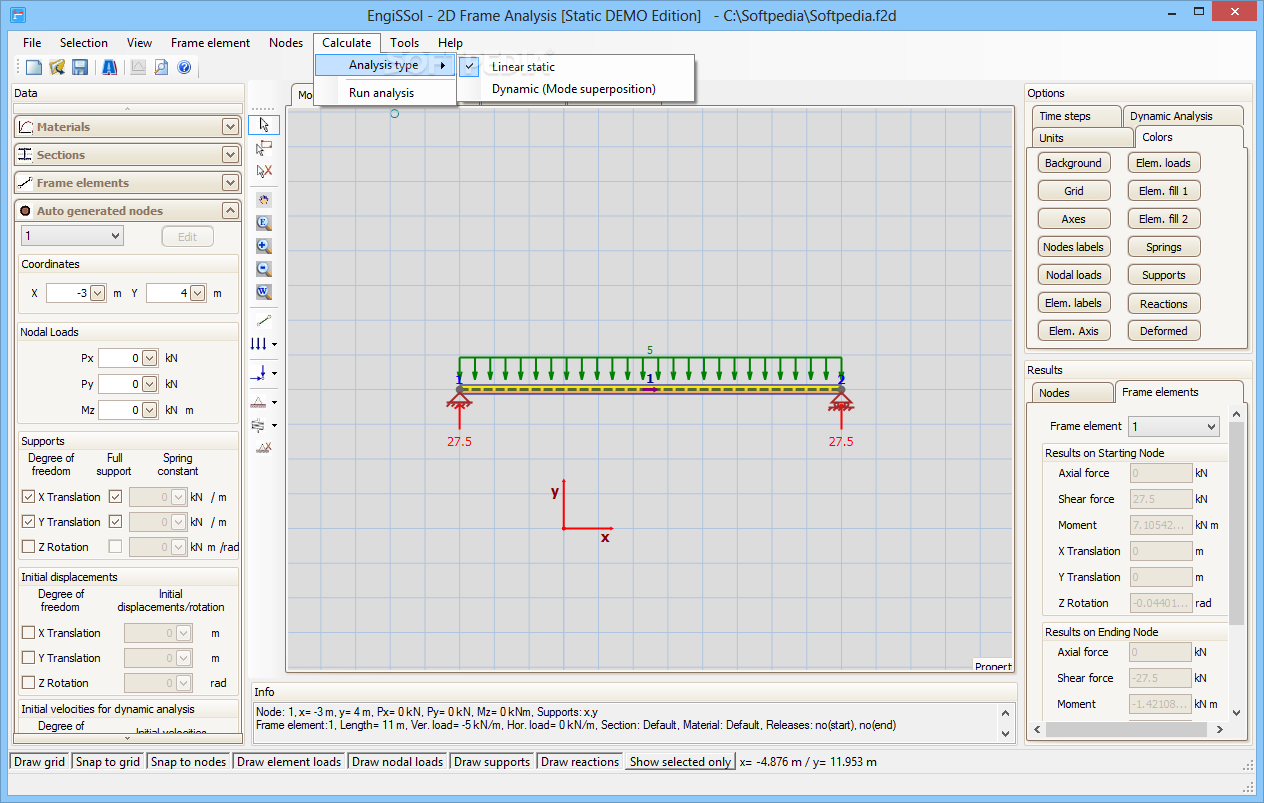Click the Elem. loads color button
This screenshot has height=803, width=1264.
click(x=1164, y=163)
